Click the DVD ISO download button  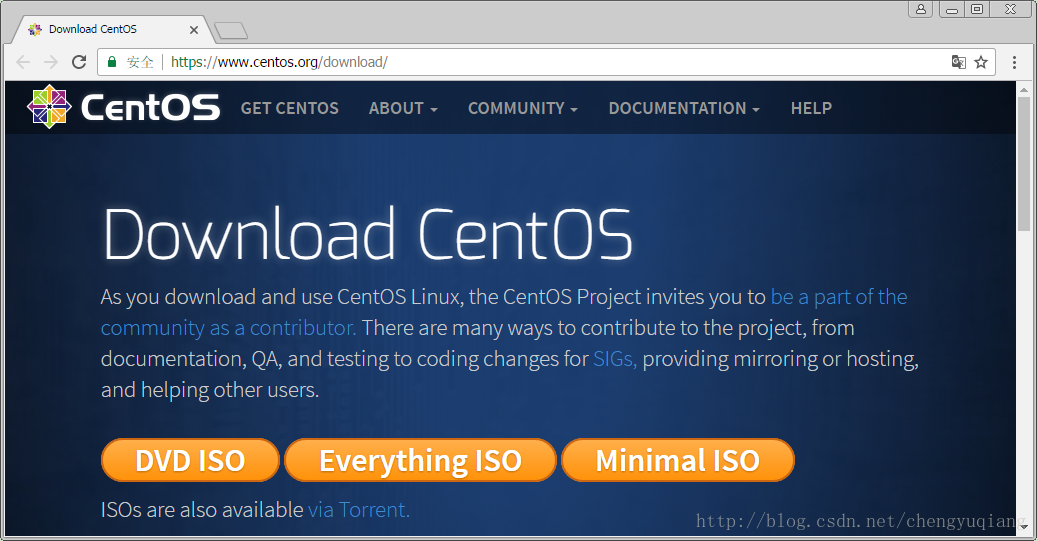pyautogui.click(x=190, y=460)
